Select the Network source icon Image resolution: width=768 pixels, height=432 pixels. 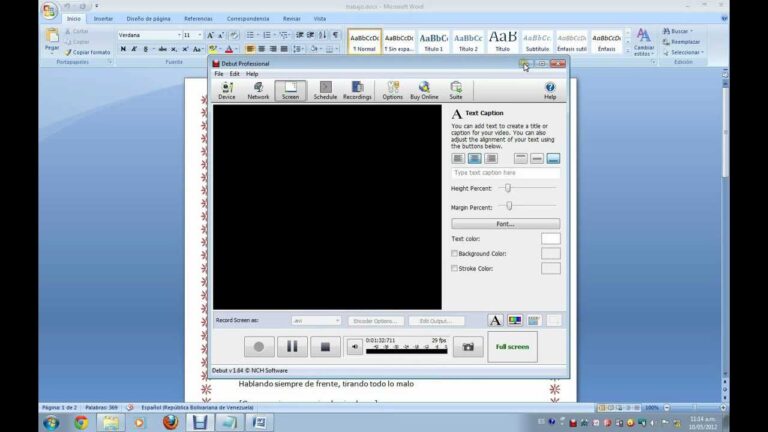point(258,90)
